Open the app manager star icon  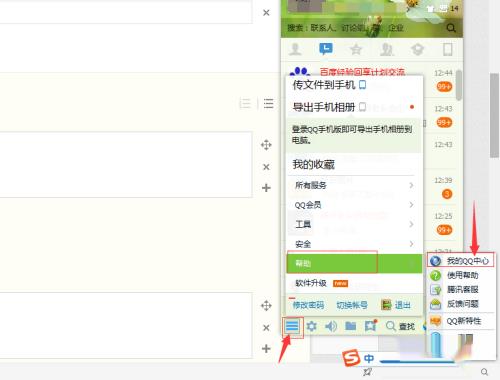(x=370, y=326)
